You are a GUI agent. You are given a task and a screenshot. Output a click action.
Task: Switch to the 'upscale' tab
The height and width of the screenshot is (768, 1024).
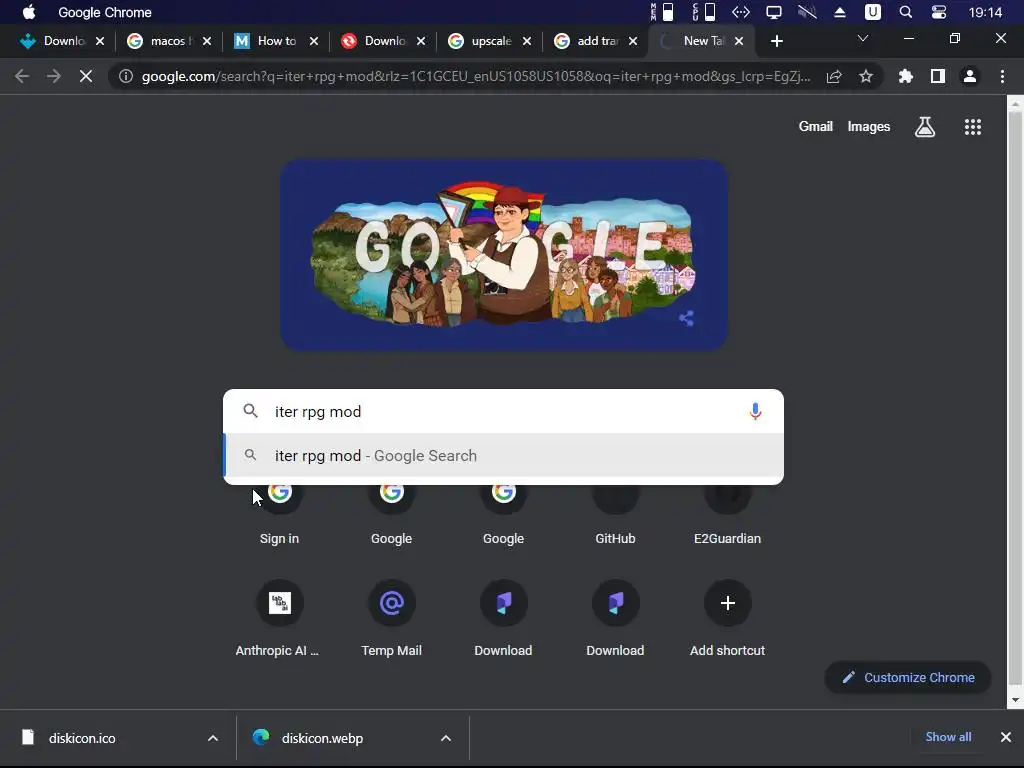[x=490, y=41]
